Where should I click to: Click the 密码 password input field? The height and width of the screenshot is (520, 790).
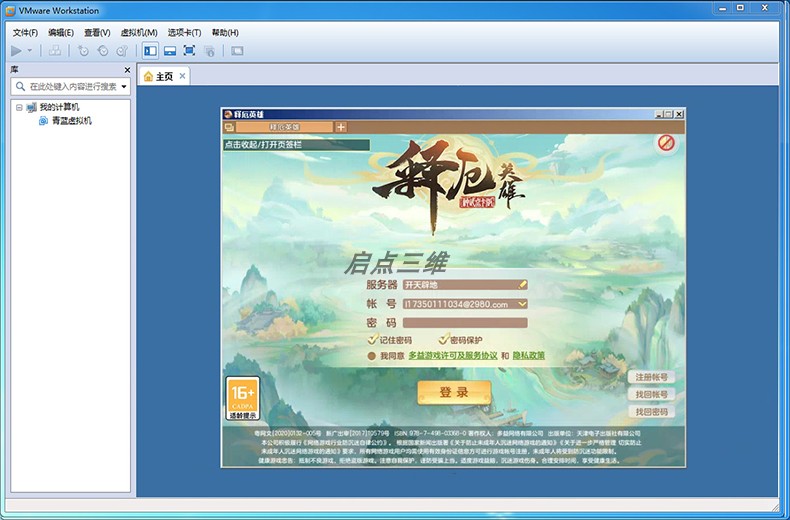(x=465, y=323)
